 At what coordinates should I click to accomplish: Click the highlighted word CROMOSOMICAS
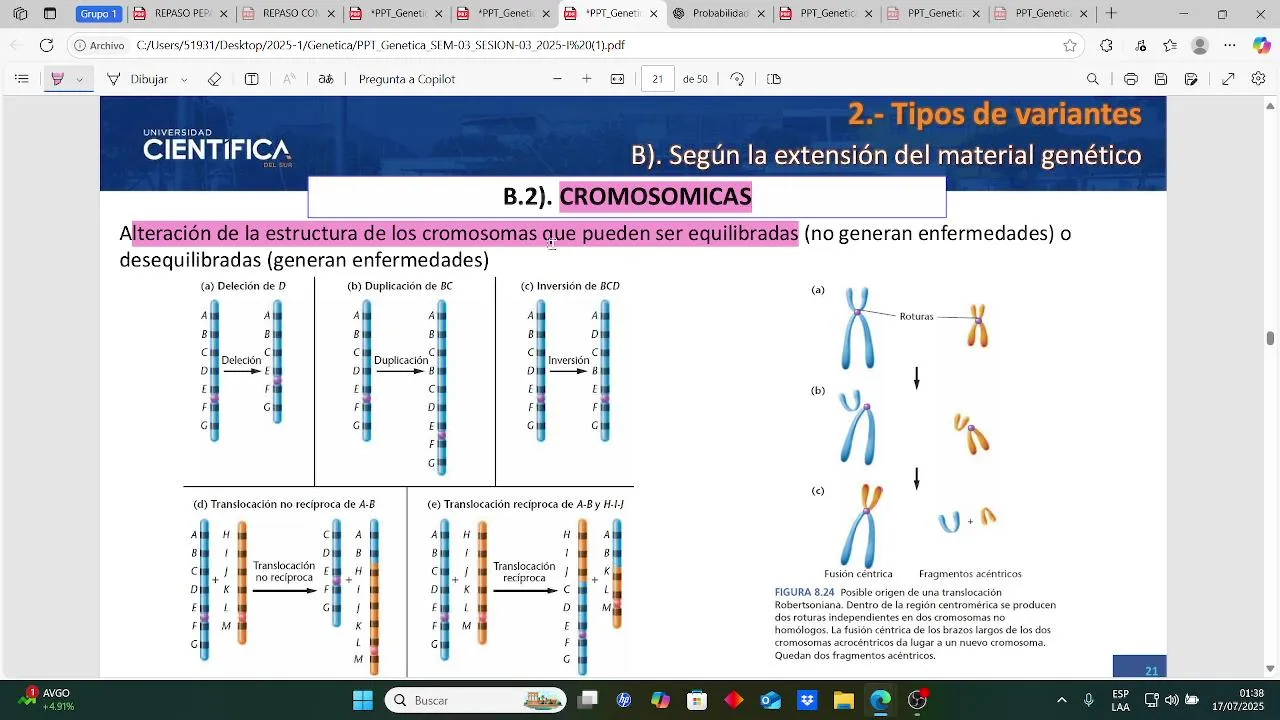655,196
